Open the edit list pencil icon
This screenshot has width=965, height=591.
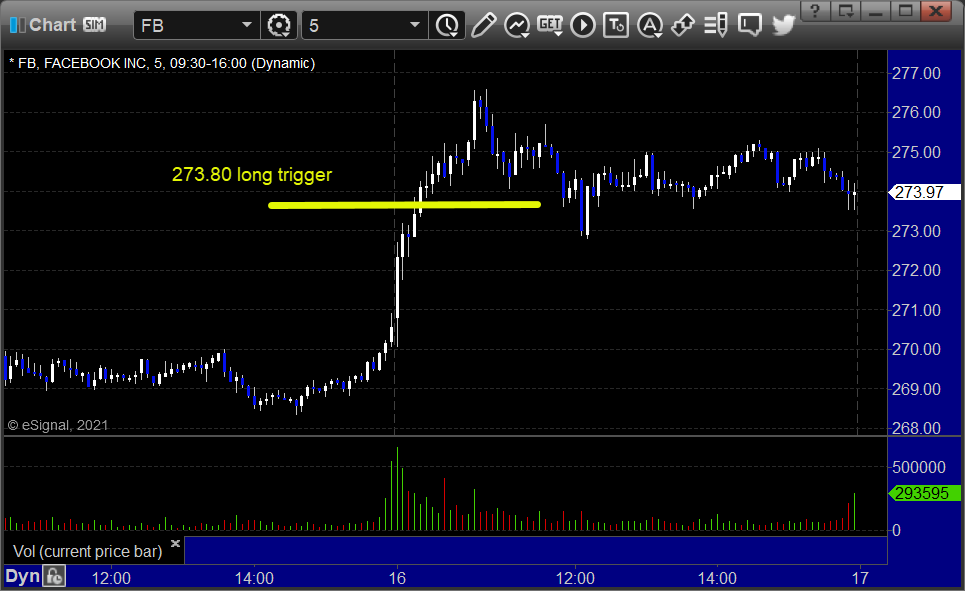point(716,25)
